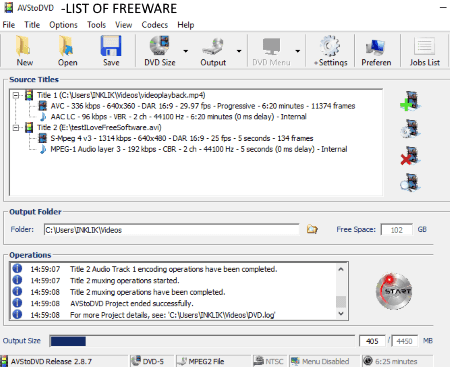Viewport: 450px width, 367px height.
Task: Click the Output toolbar icon
Action: [213, 51]
